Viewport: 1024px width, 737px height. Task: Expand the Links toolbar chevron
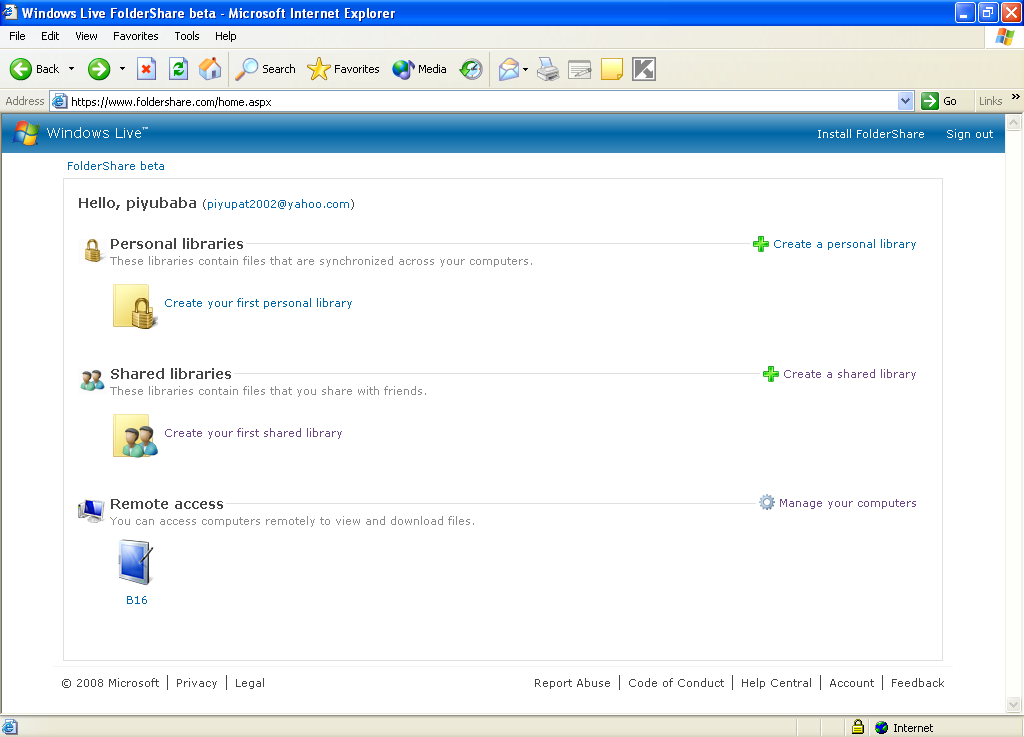click(1016, 97)
